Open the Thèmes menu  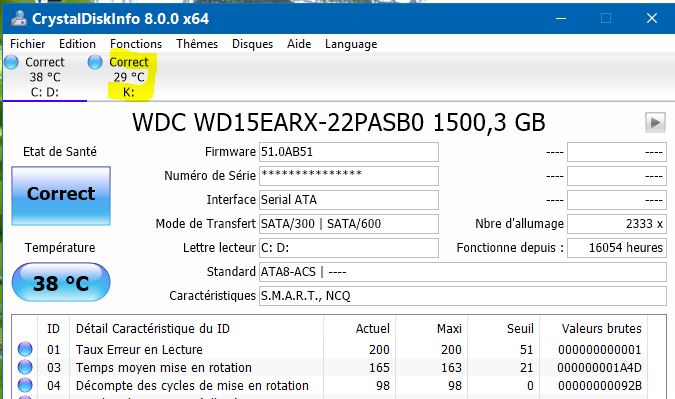(x=197, y=44)
